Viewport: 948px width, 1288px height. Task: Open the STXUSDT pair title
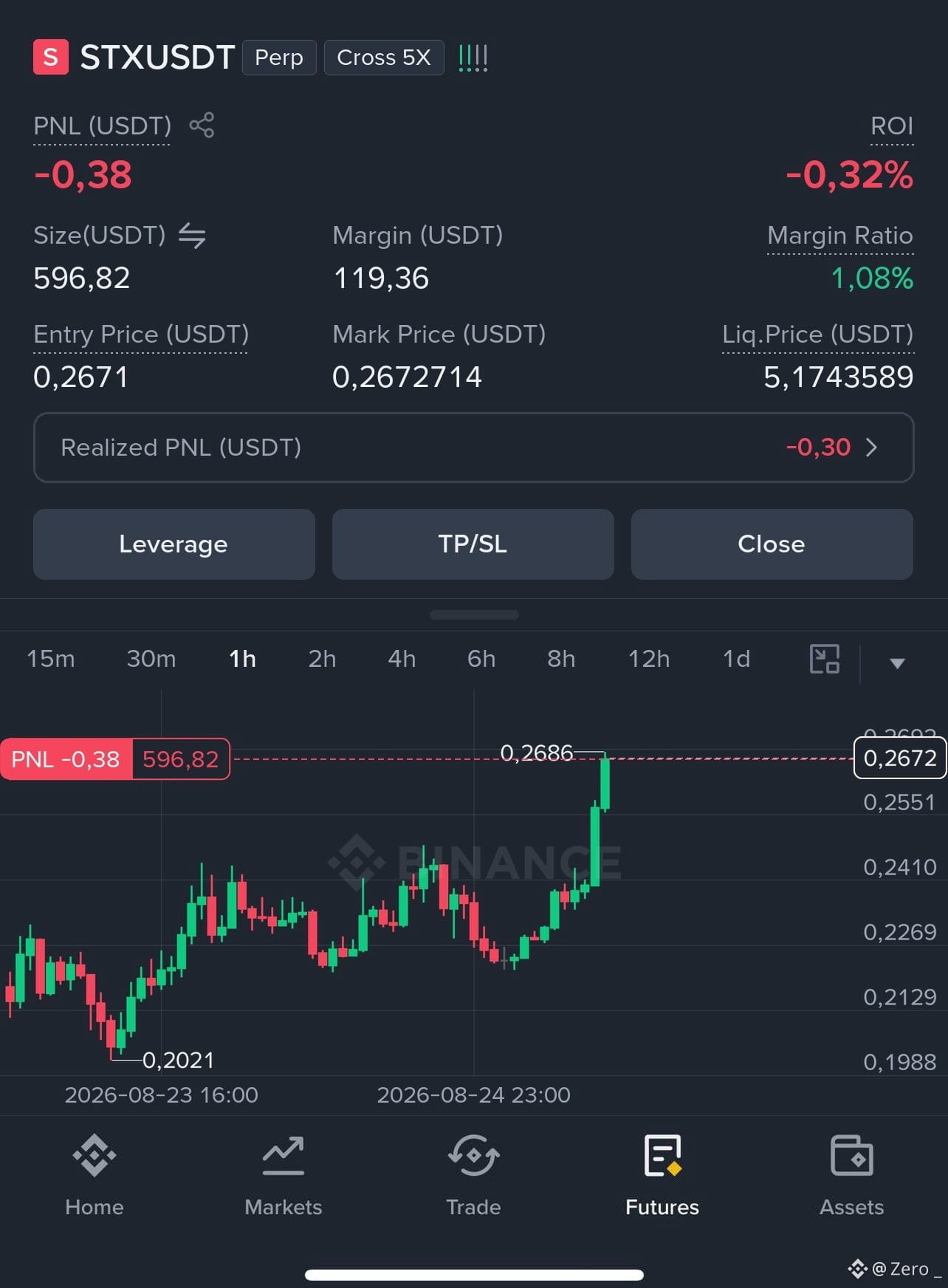coord(157,58)
